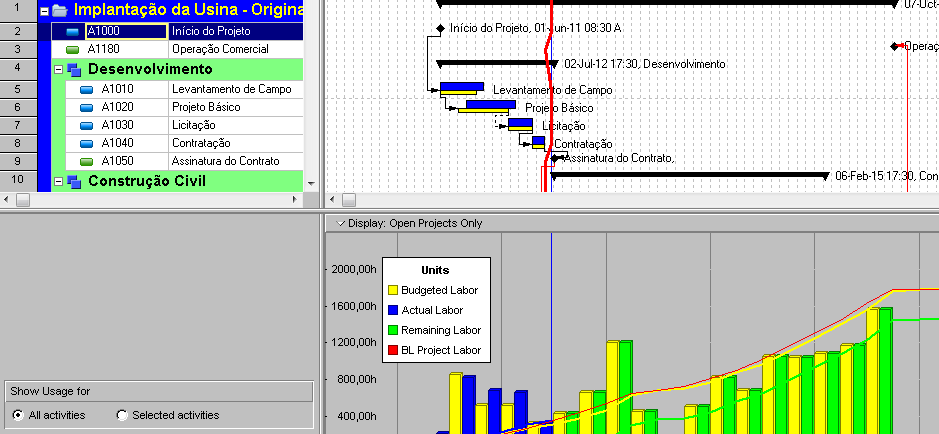This screenshot has height=434, width=939.
Task: Click the Show Usage for label
Action: [50, 391]
